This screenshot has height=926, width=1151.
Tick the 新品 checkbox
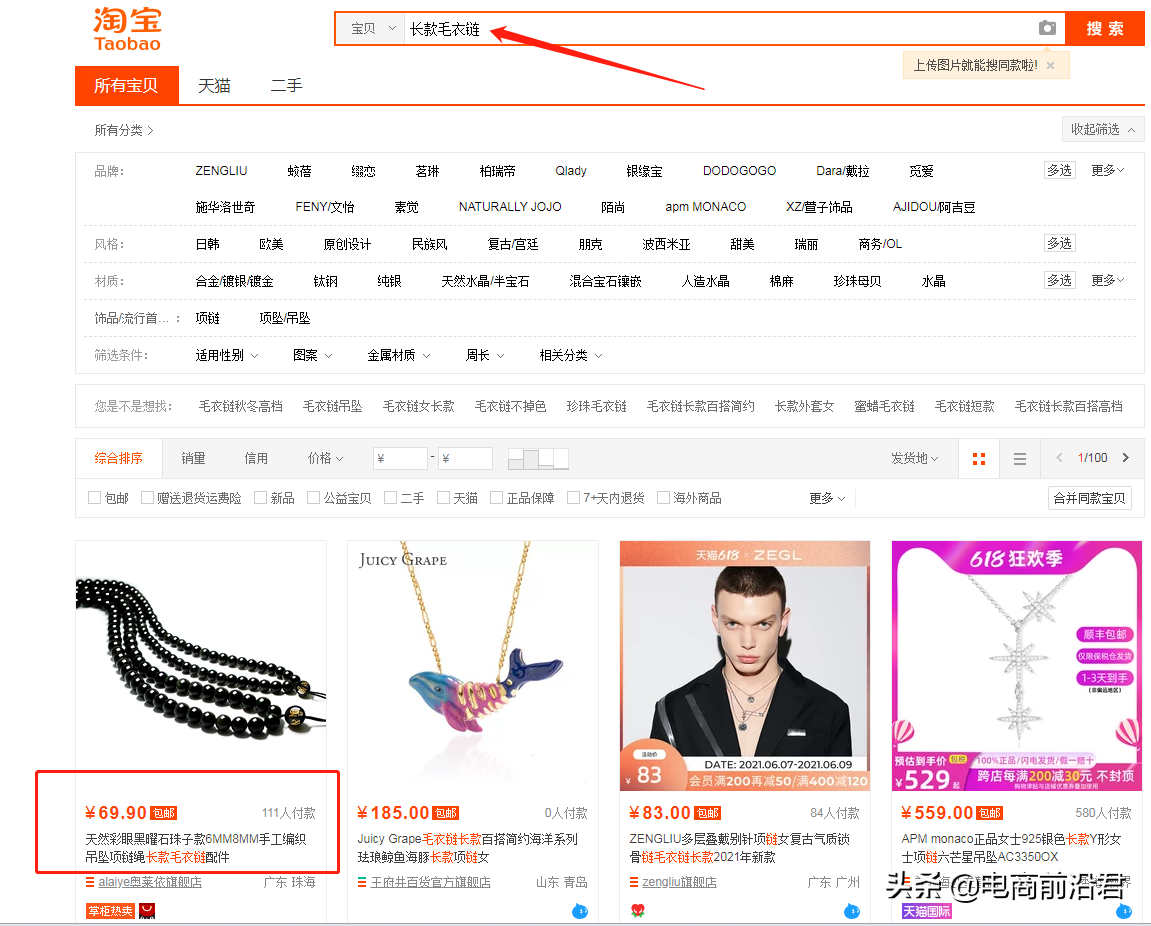click(260, 498)
